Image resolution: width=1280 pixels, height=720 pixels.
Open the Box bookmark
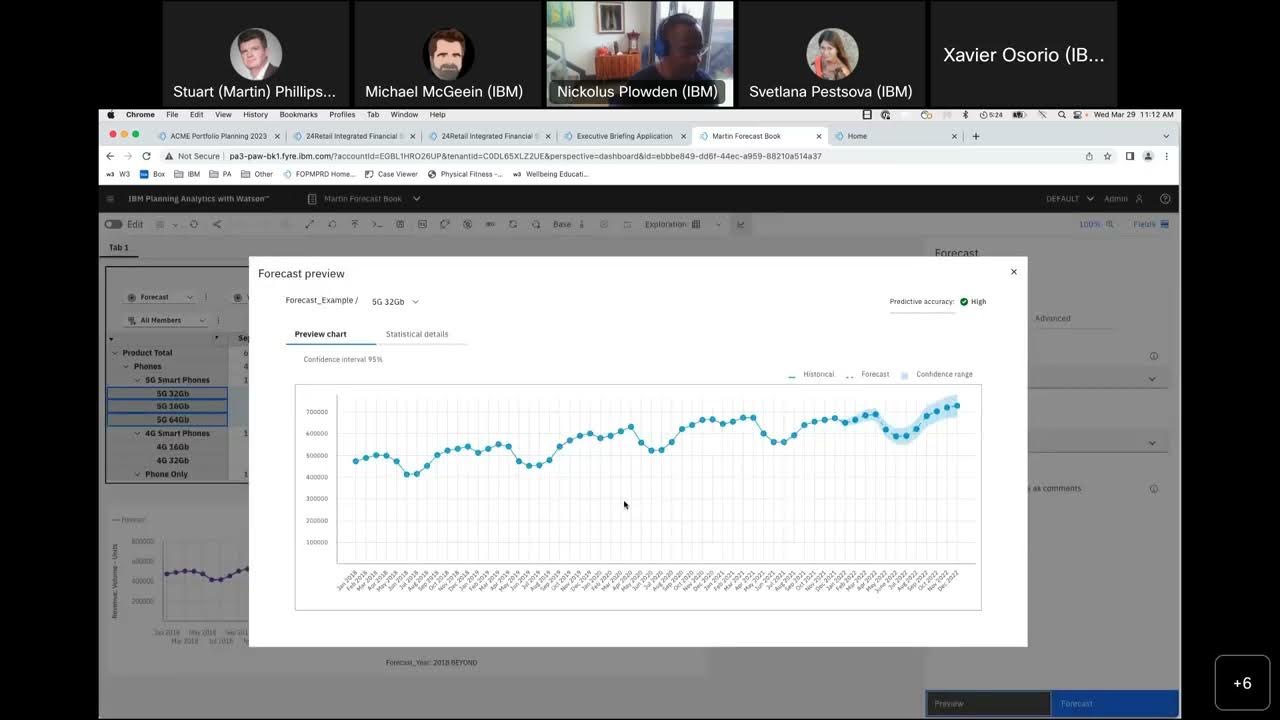152,174
